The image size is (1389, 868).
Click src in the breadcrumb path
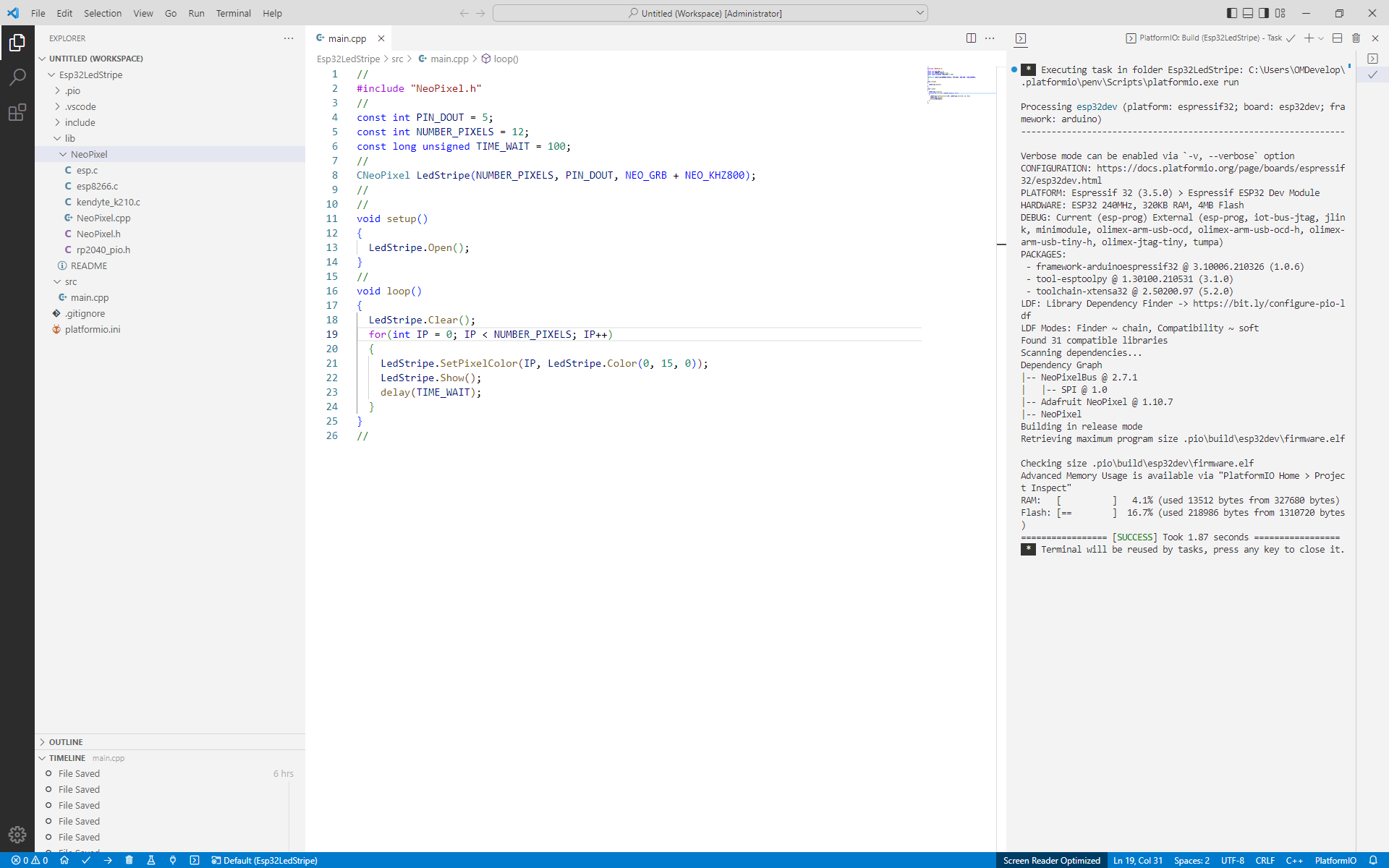pos(397,59)
